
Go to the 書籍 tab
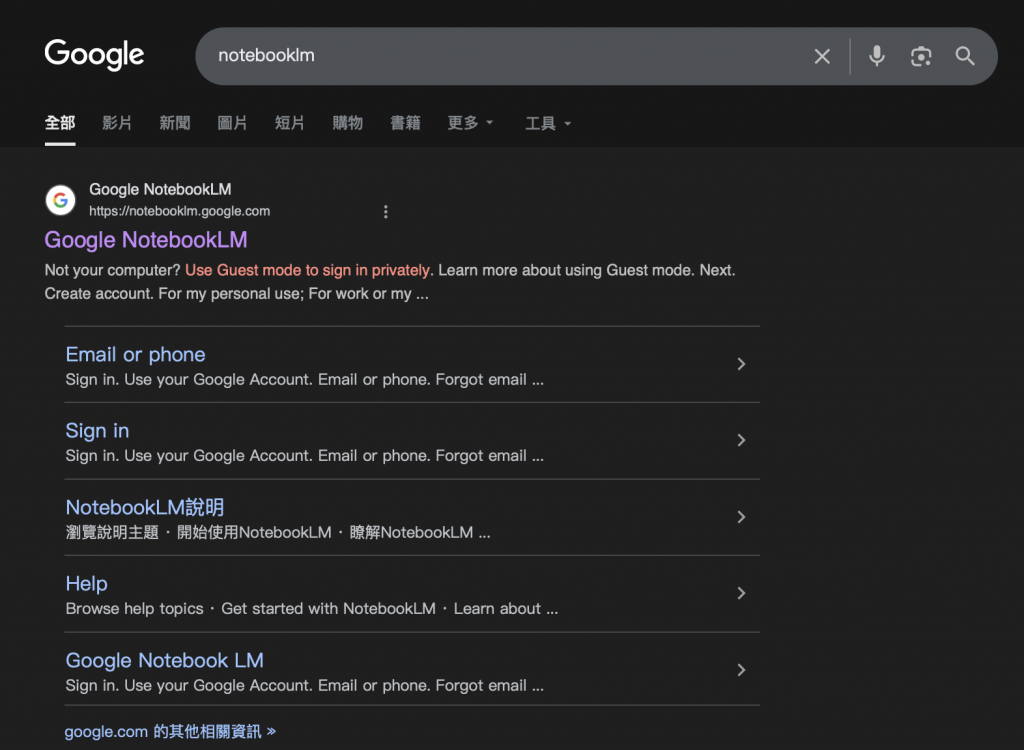point(405,123)
